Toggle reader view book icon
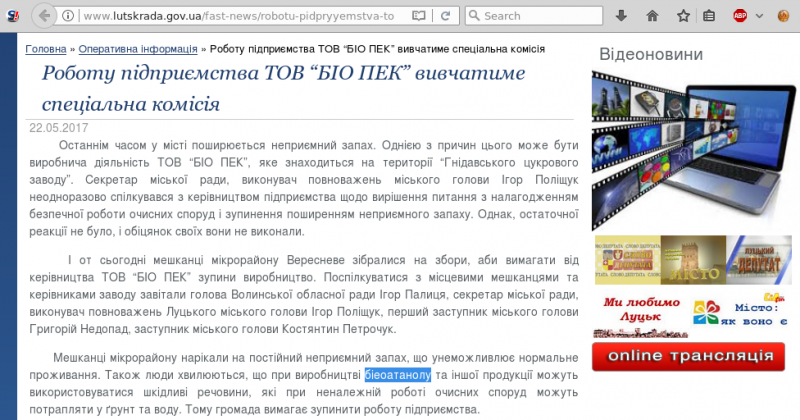 pos(418,16)
